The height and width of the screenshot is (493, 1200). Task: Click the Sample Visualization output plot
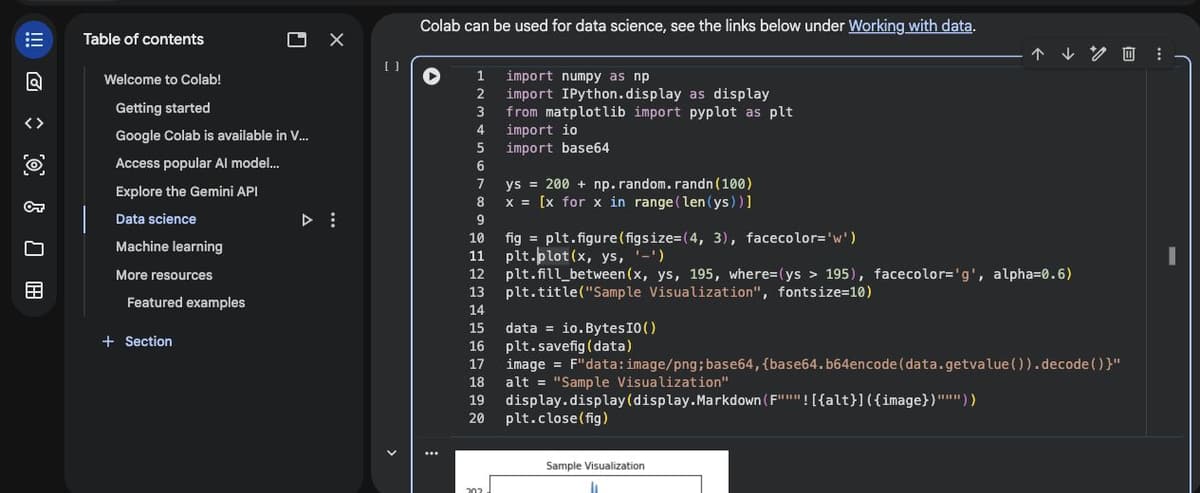(x=592, y=472)
